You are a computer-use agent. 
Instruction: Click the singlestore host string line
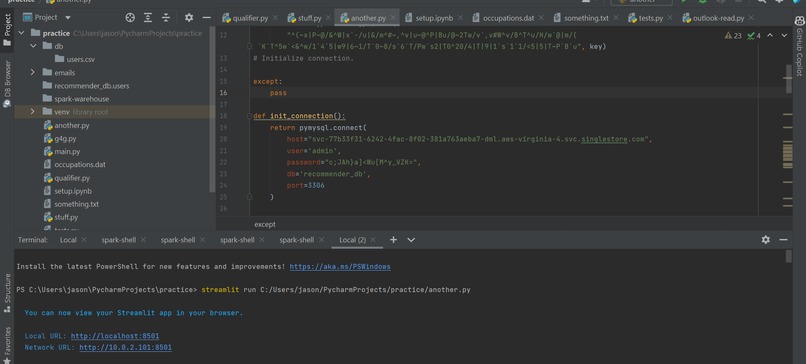coord(469,139)
